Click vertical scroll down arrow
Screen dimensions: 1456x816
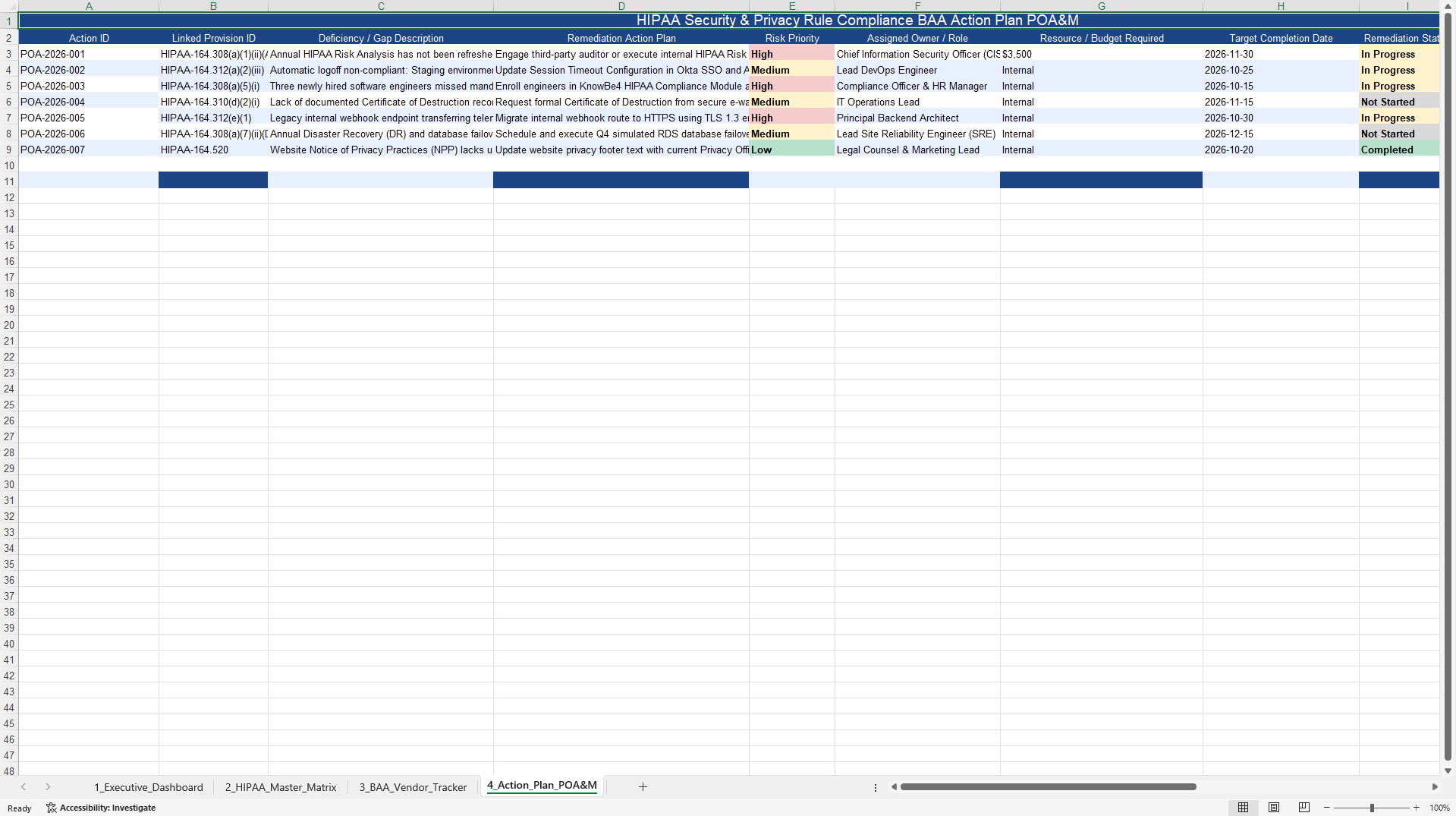[x=1448, y=770]
